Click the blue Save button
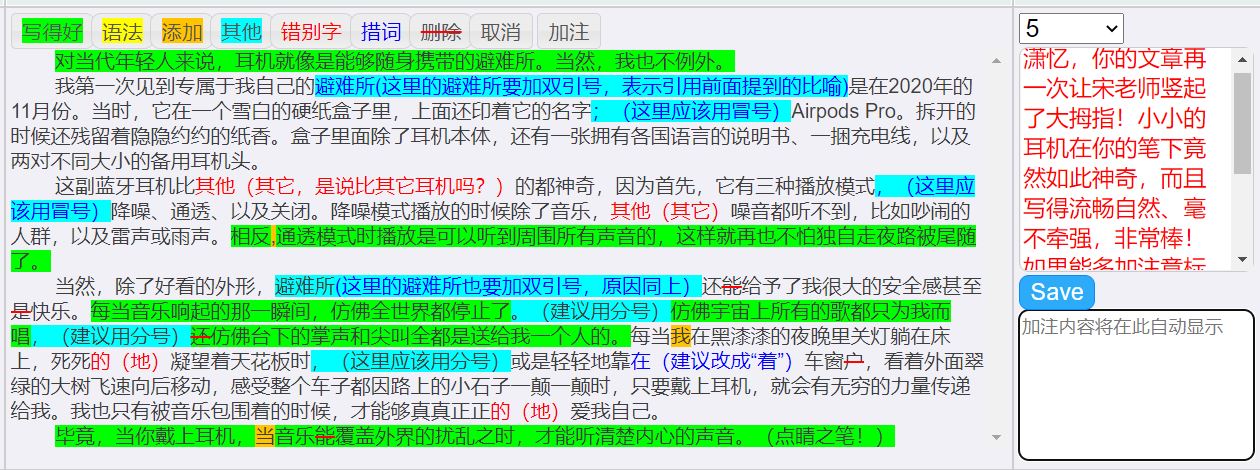 tap(1057, 292)
